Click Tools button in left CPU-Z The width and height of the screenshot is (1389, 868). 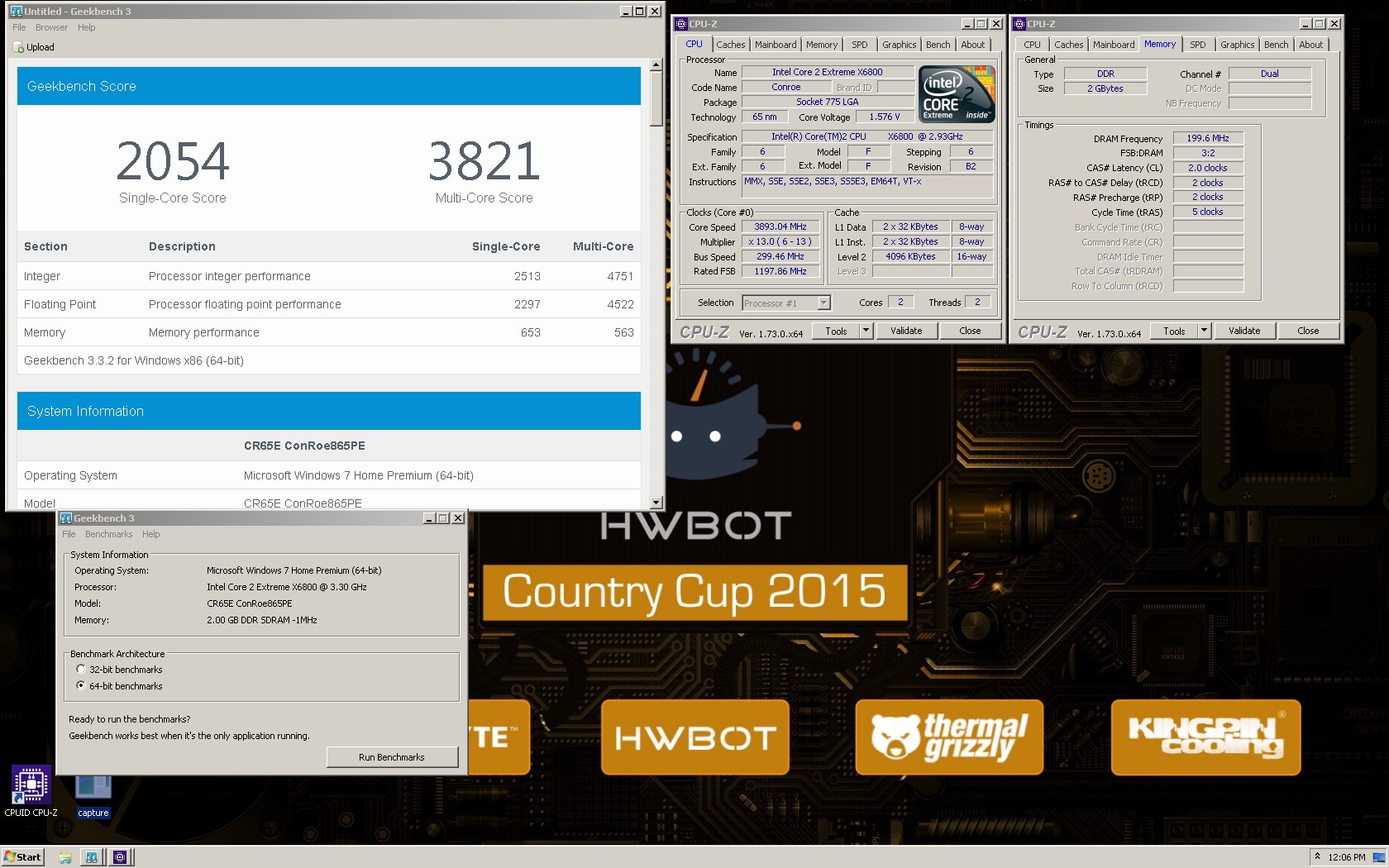click(836, 331)
